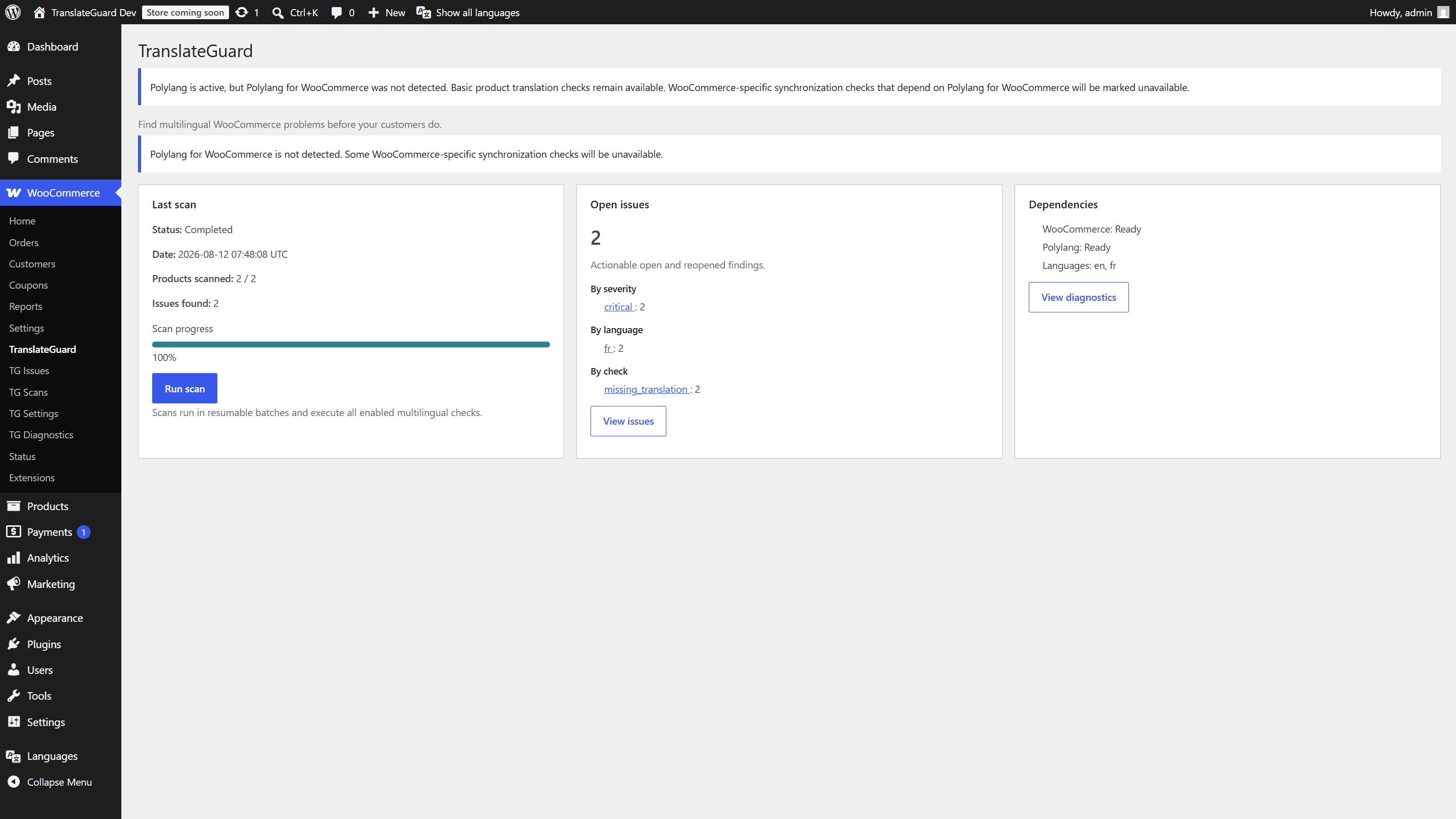Click the home icon for TranslateGuard Dev
This screenshot has width=1456, height=819.
39,12
